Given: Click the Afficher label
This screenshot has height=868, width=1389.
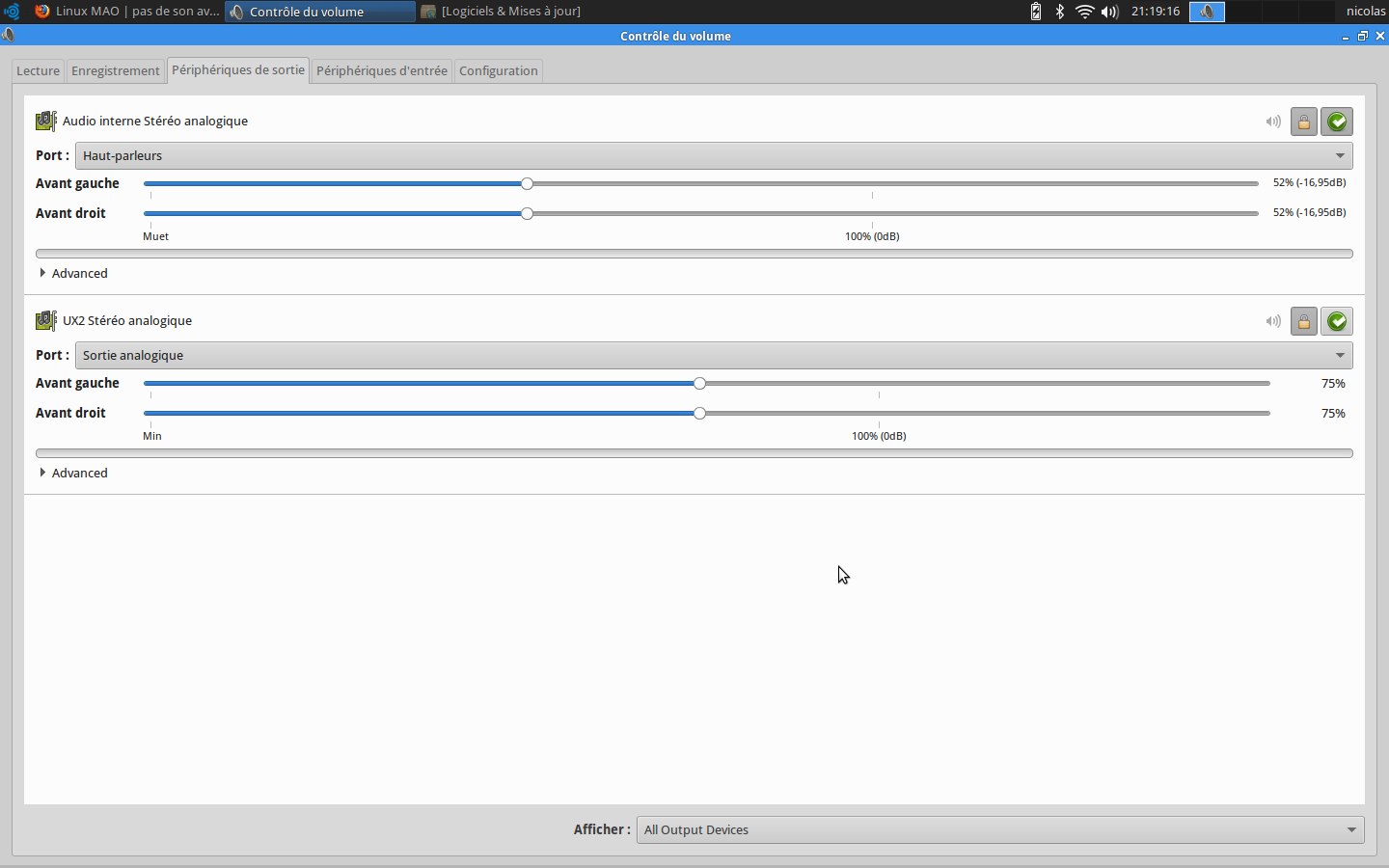Looking at the screenshot, I should point(602,829).
